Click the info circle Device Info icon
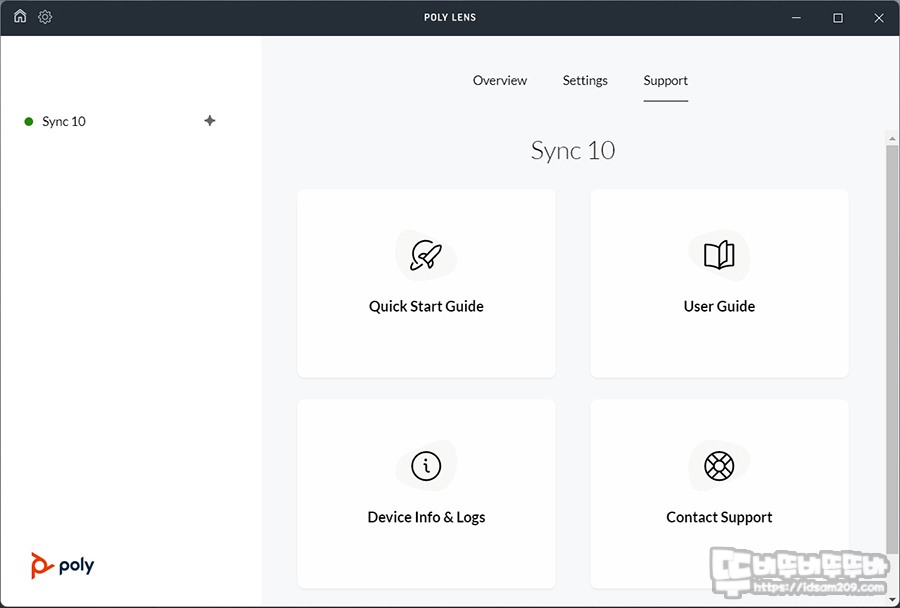 click(426, 466)
